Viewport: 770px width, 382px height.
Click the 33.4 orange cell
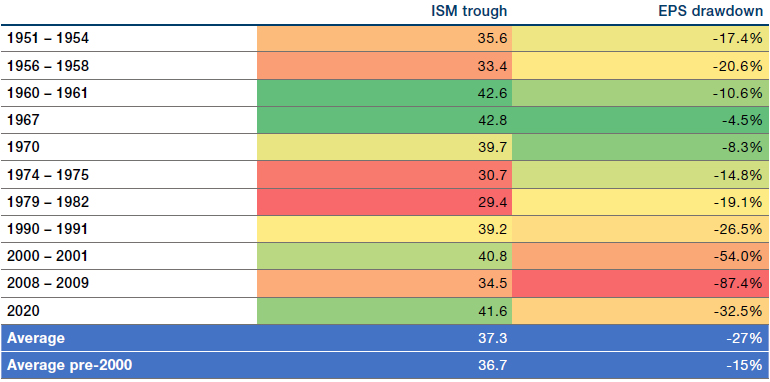pos(385,65)
